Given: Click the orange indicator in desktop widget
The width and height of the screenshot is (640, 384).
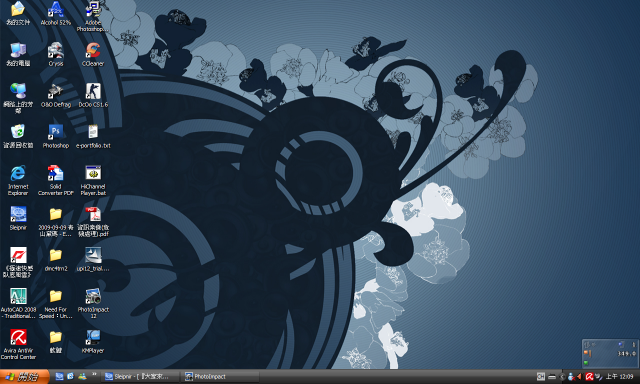Looking at the screenshot, I should [x=587, y=353].
